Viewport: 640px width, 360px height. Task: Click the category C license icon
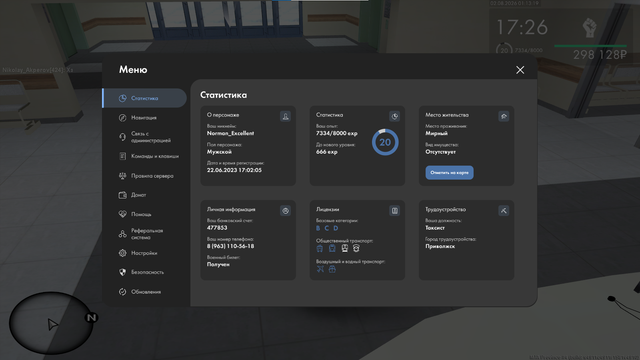(x=327, y=228)
